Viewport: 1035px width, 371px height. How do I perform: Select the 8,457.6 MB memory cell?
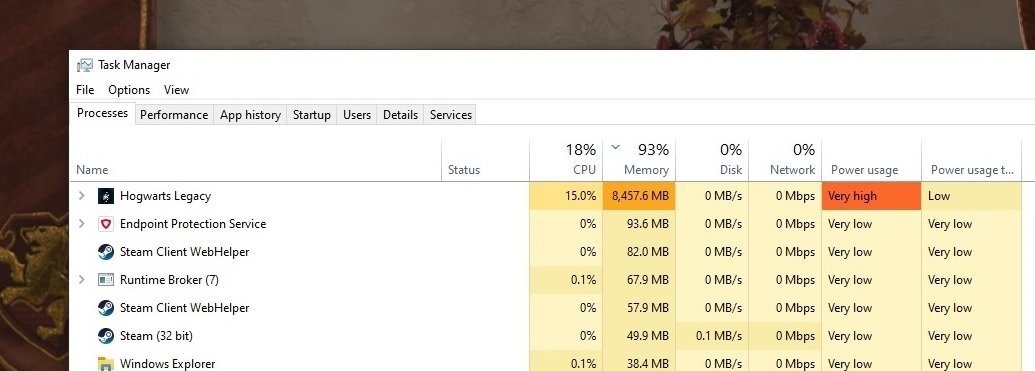click(x=639, y=196)
